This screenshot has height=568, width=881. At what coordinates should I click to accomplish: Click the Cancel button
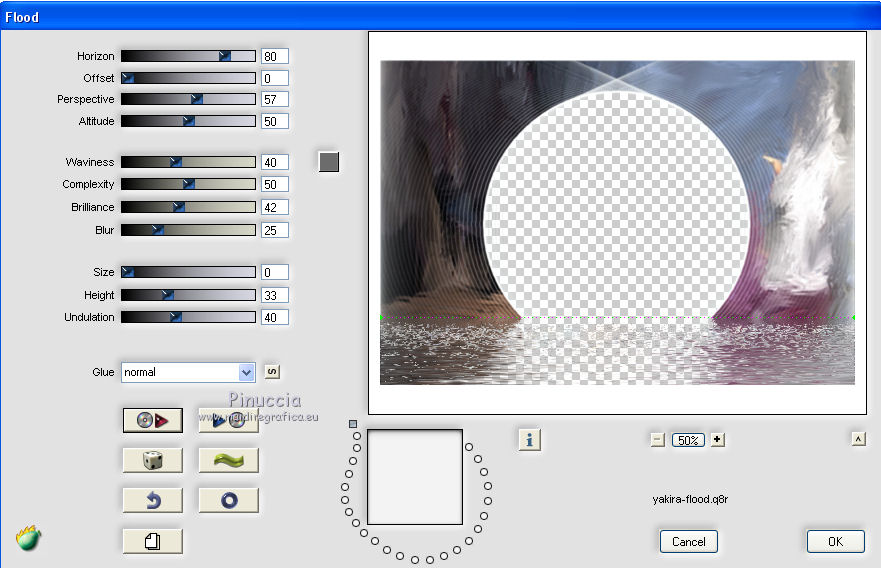tap(688, 542)
